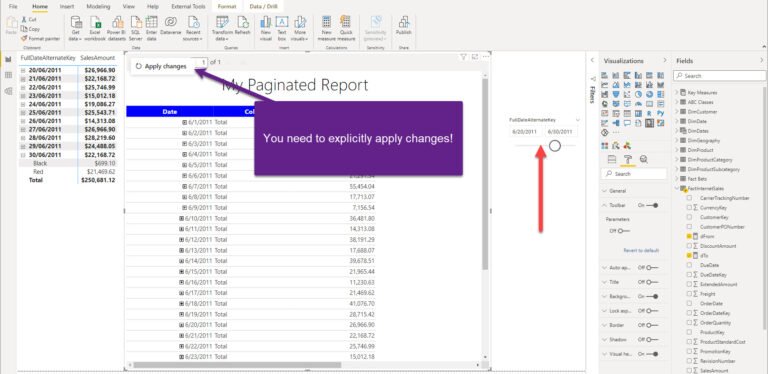
Task: Switch to Model view in sidebar
Action: [x=8, y=91]
